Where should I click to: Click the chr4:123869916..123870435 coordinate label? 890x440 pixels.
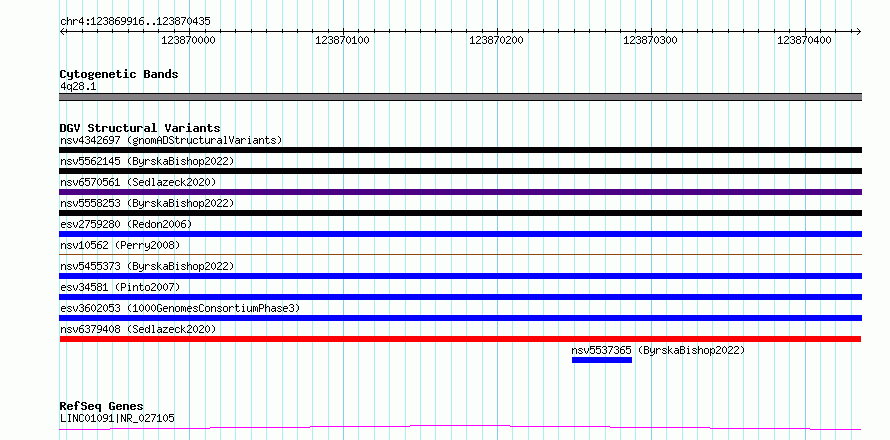(x=135, y=22)
